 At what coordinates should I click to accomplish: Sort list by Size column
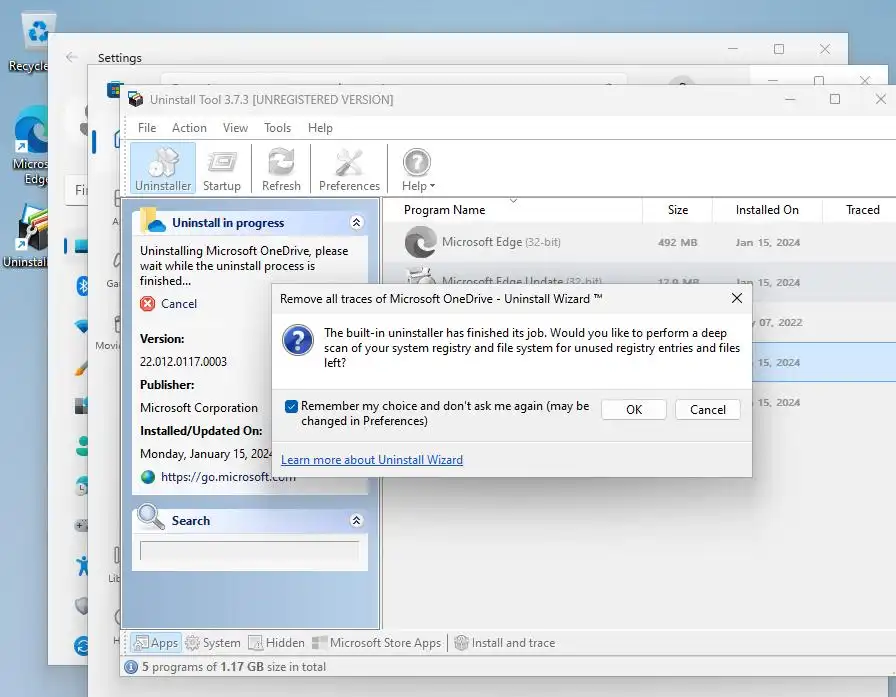(678, 210)
